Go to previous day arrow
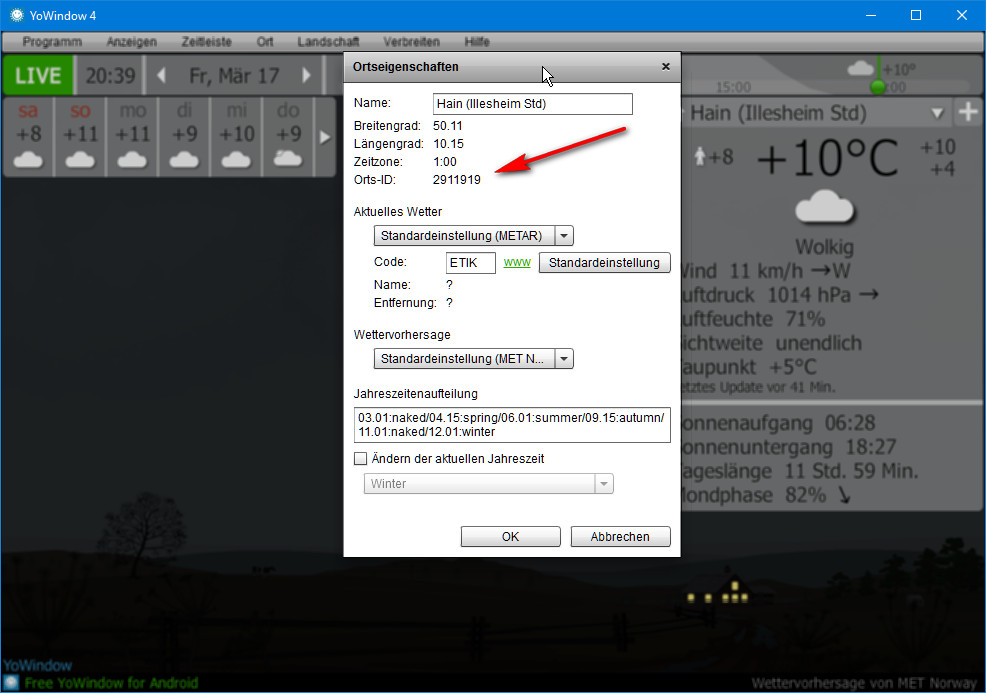Screen dimensions: 986x693 (x=161, y=76)
